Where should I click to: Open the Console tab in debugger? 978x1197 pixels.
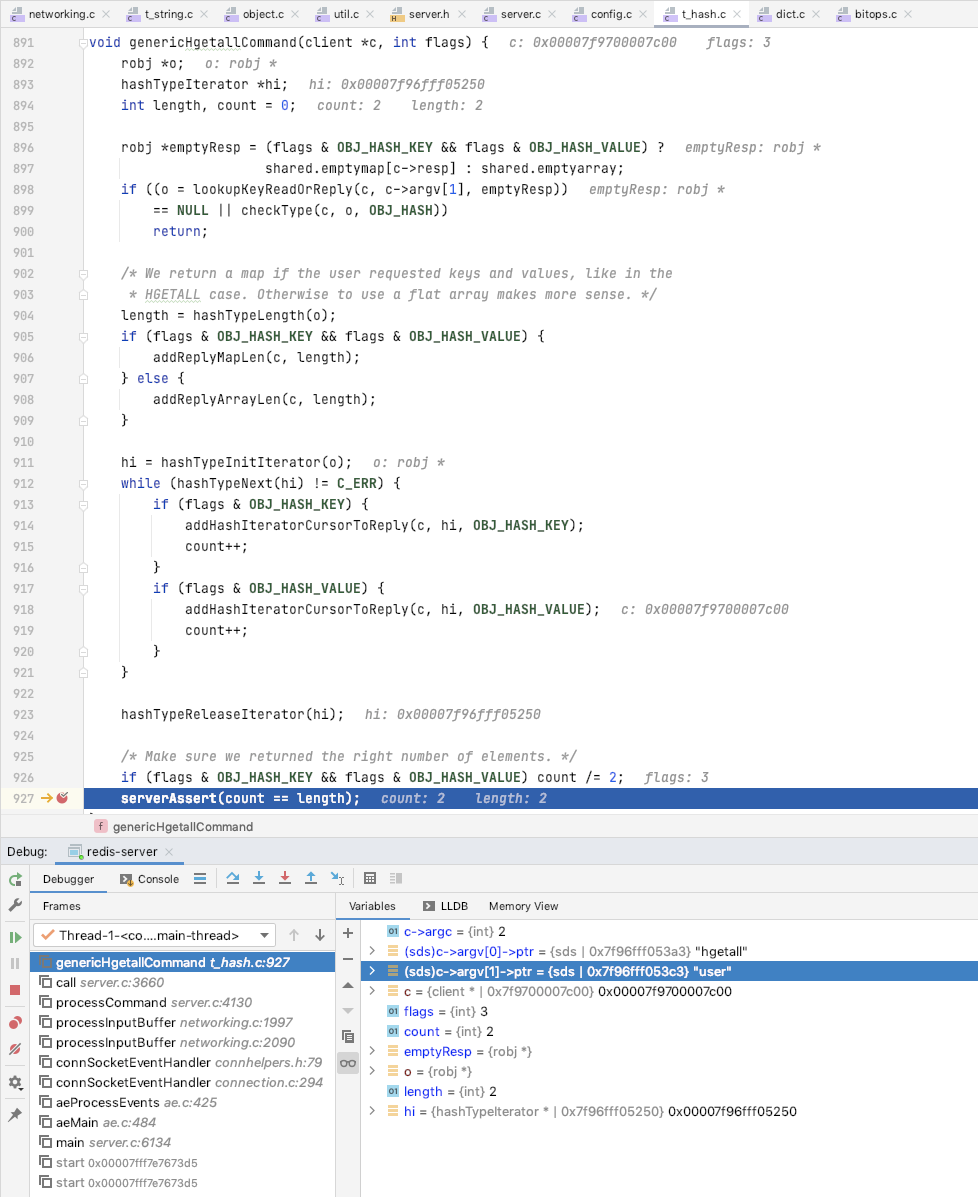[149, 879]
